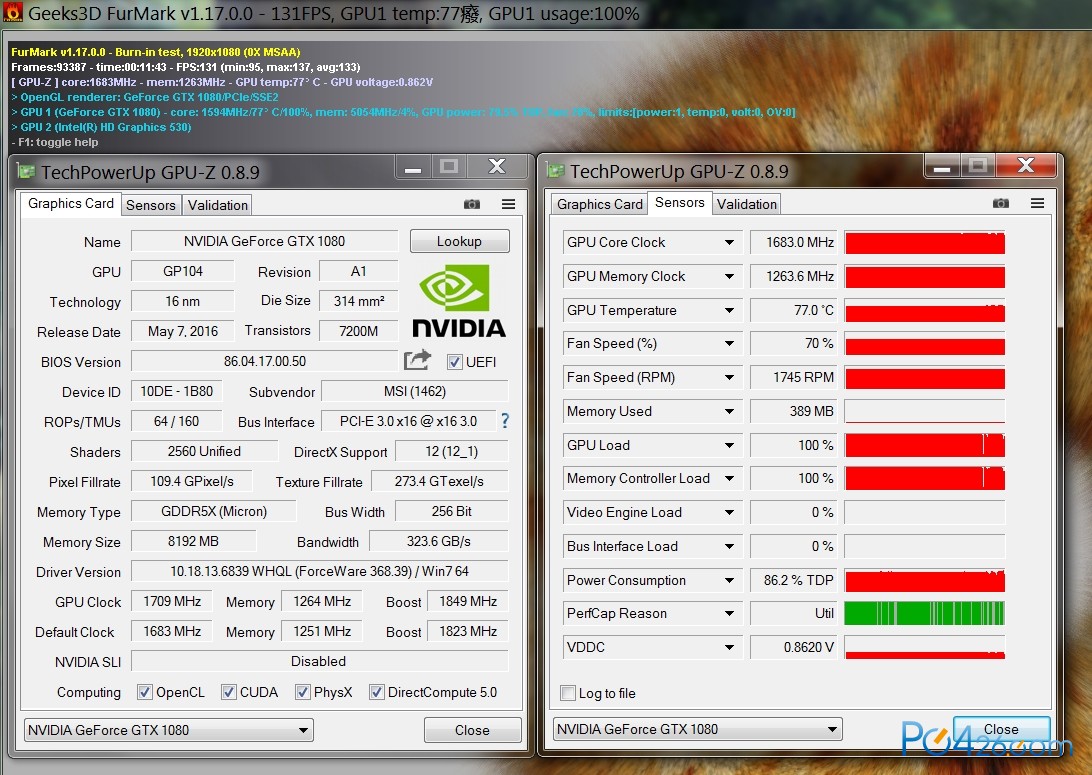This screenshot has height=775, width=1092.
Task: Minimize the left GPU-Z window
Action: 413,167
